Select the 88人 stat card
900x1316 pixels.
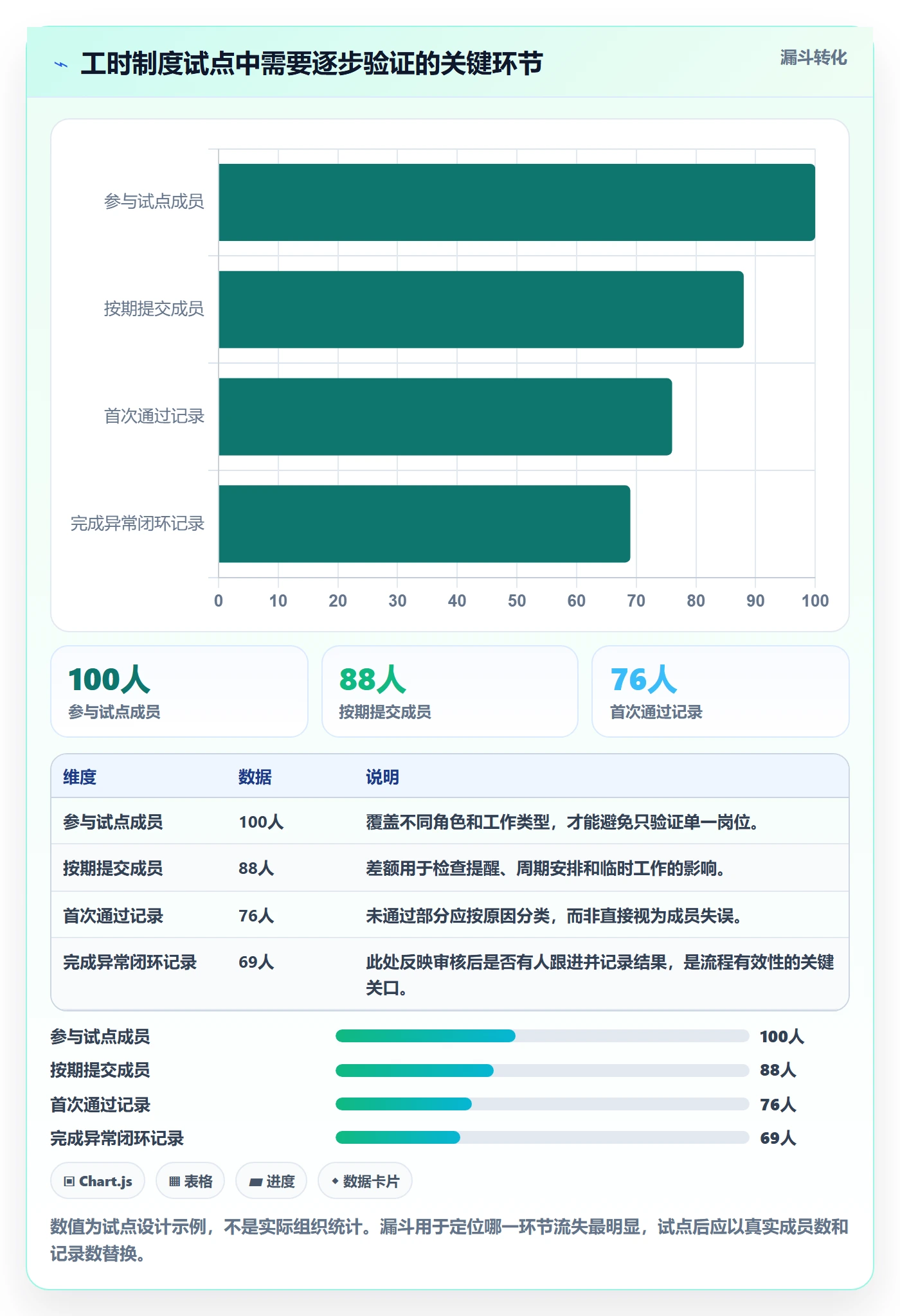(450, 691)
